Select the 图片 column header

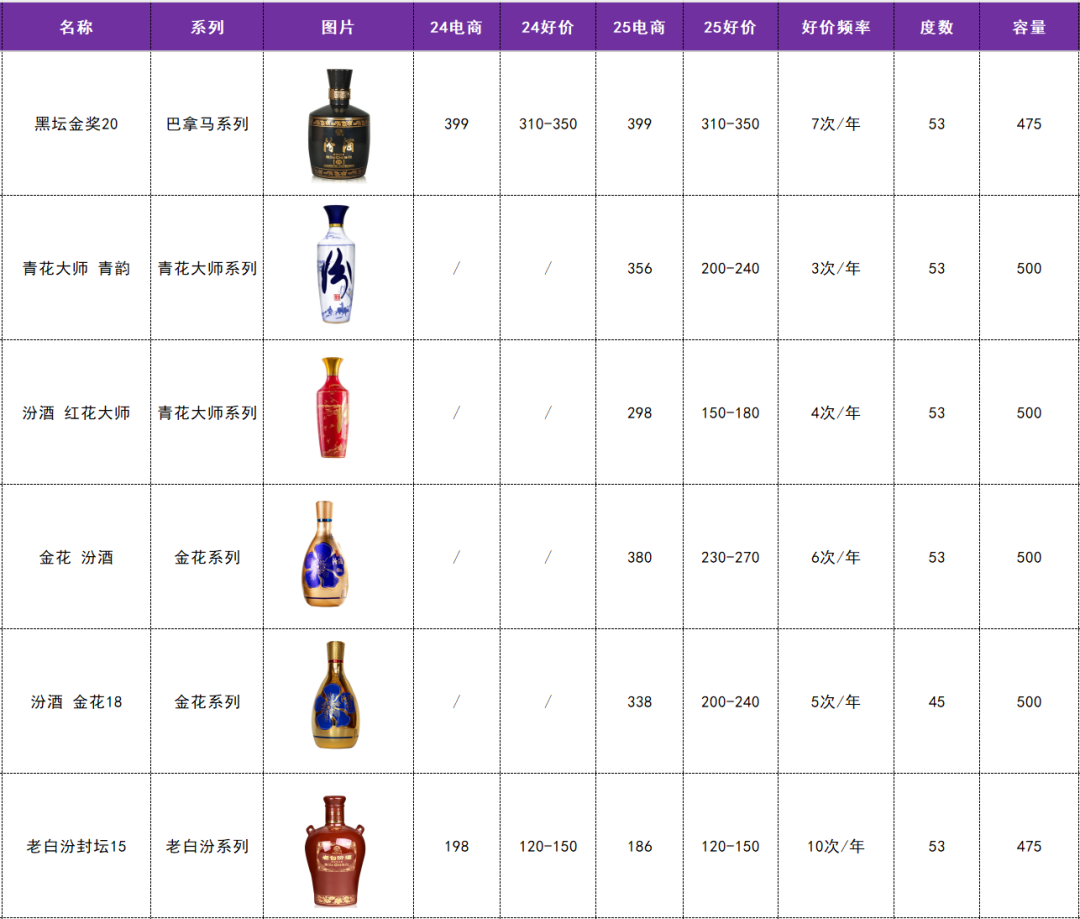(338, 27)
